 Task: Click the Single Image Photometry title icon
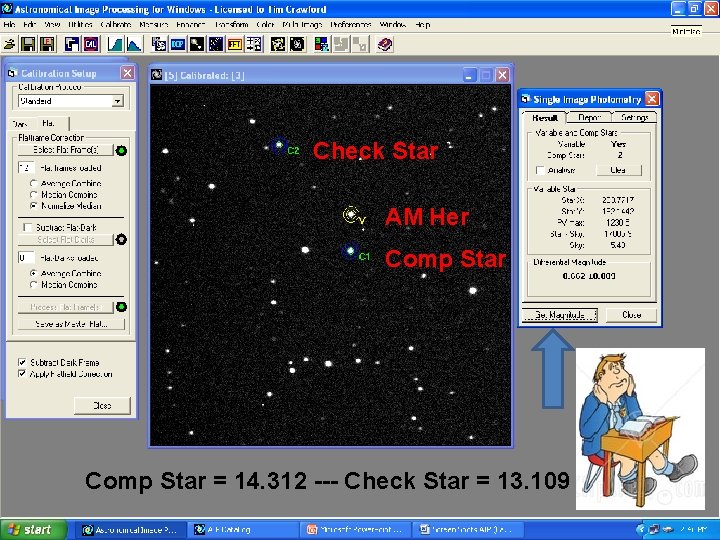click(x=525, y=99)
